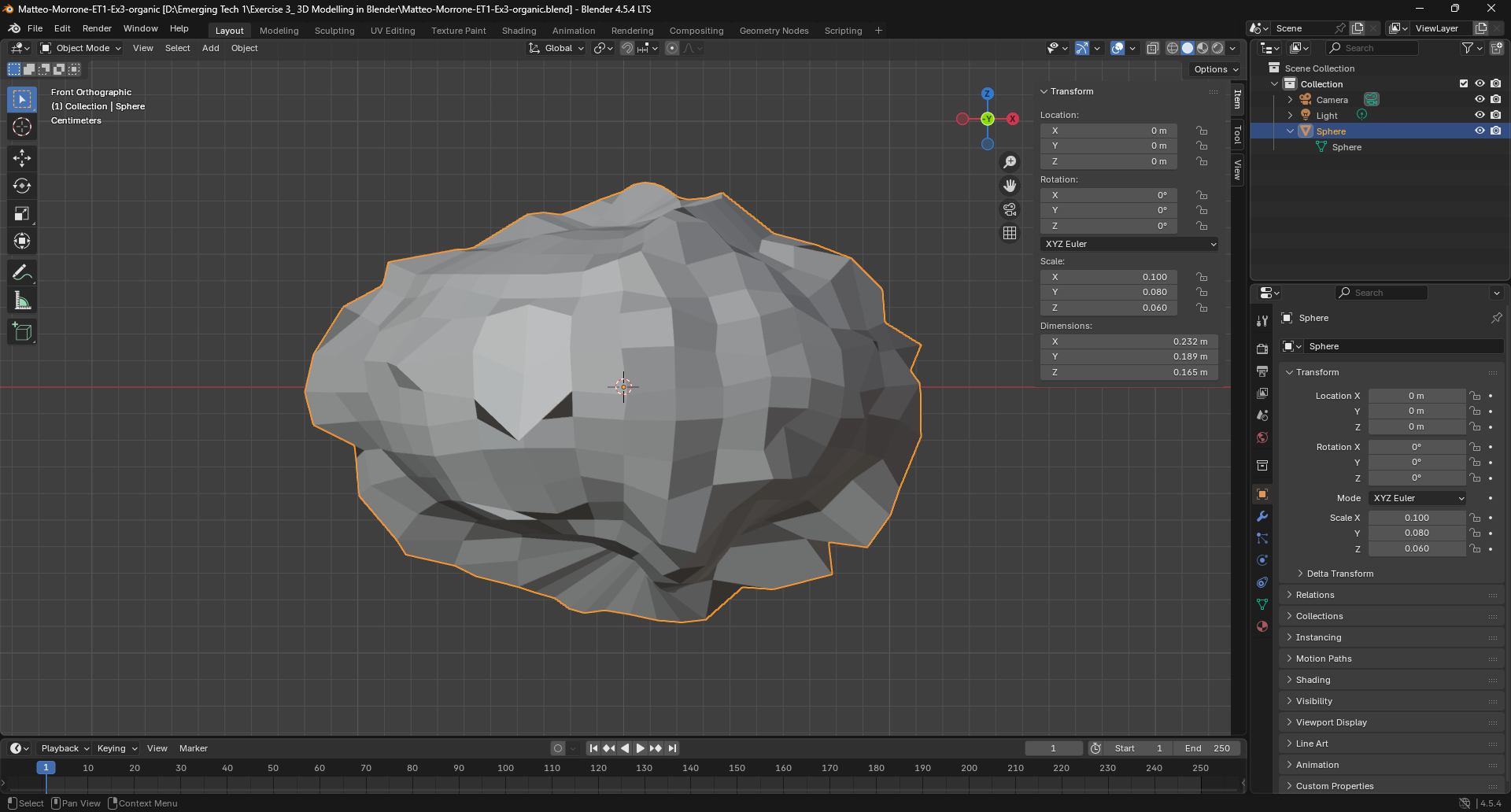The height and width of the screenshot is (812, 1511).
Task: Click the Scale X value field in sidebar
Action: click(1108, 277)
